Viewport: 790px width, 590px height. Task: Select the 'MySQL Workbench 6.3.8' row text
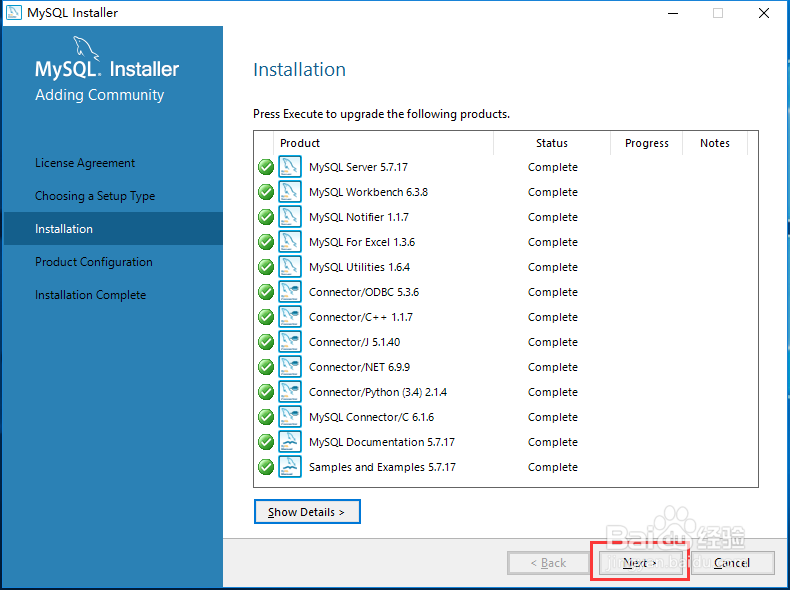coord(368,192)
